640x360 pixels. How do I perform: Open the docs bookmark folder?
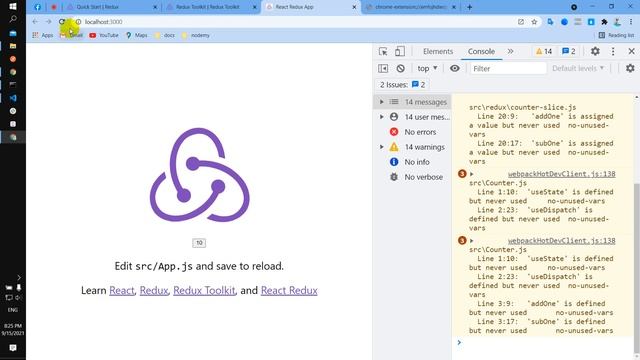click(x=165, y=36)
